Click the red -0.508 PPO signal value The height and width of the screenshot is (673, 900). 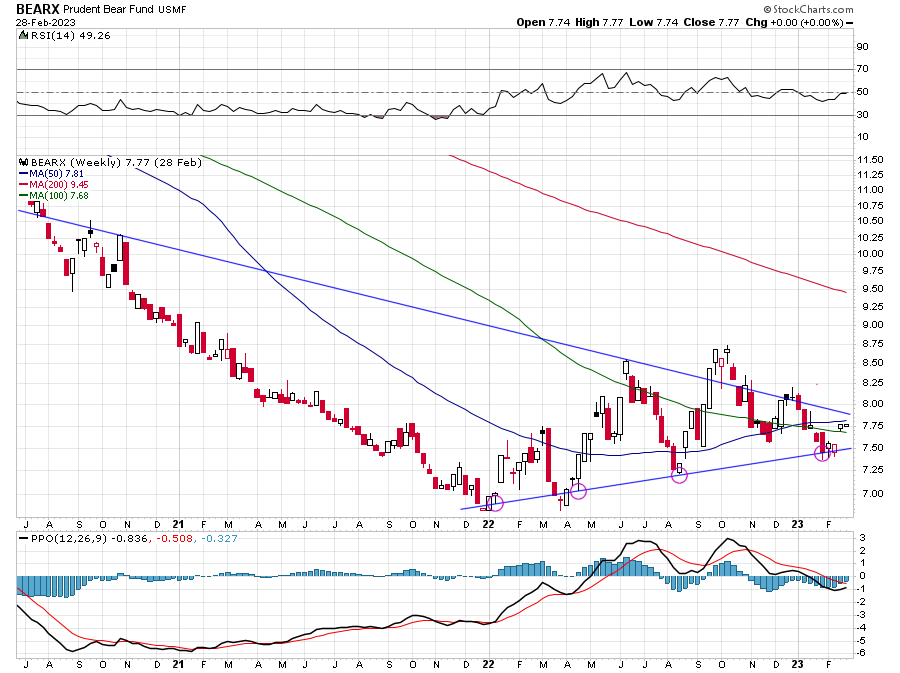click(x=174, y=539)
